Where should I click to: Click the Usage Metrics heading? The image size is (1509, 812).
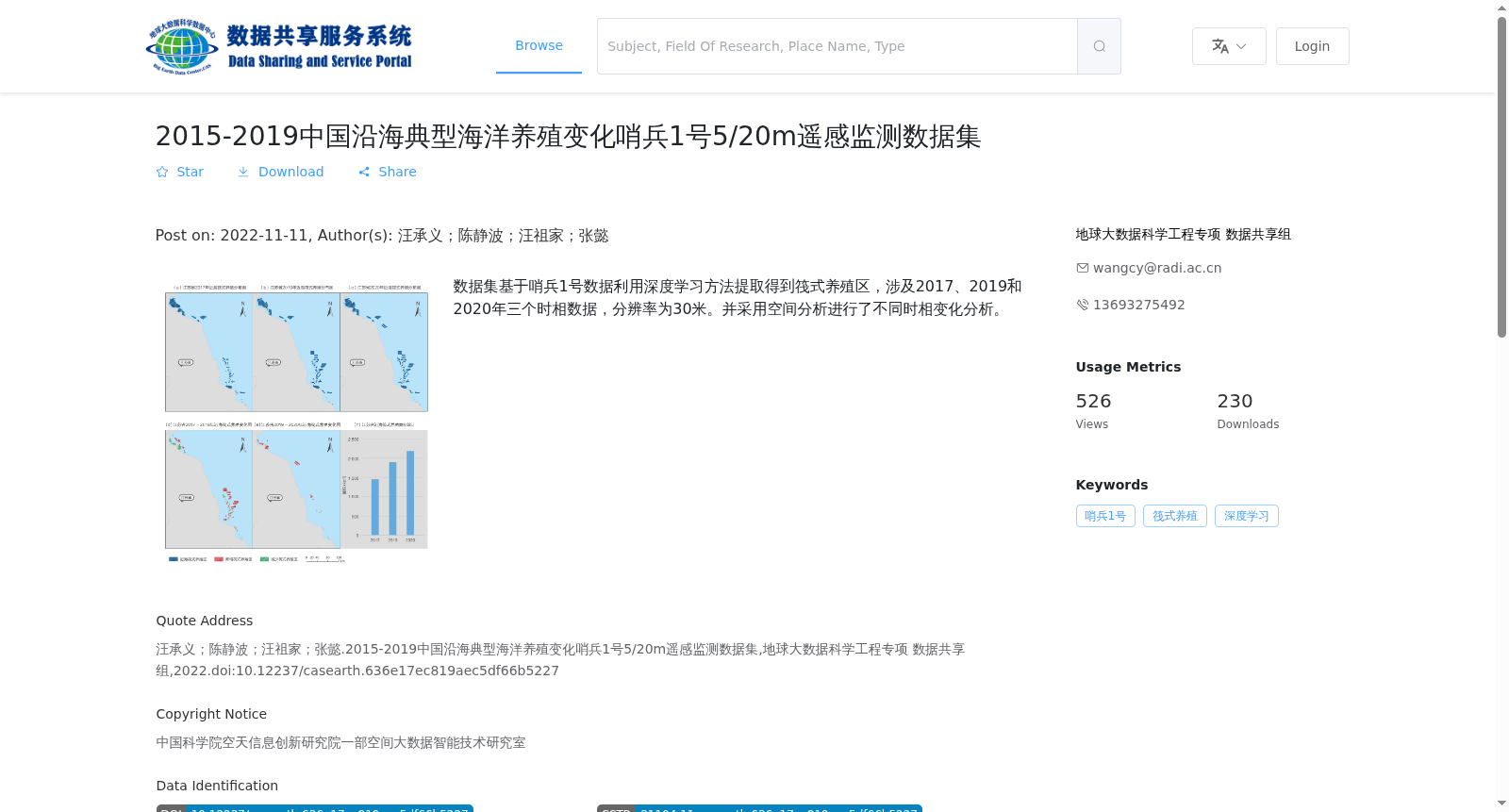pyautogui.click(x=1128, y=367)
